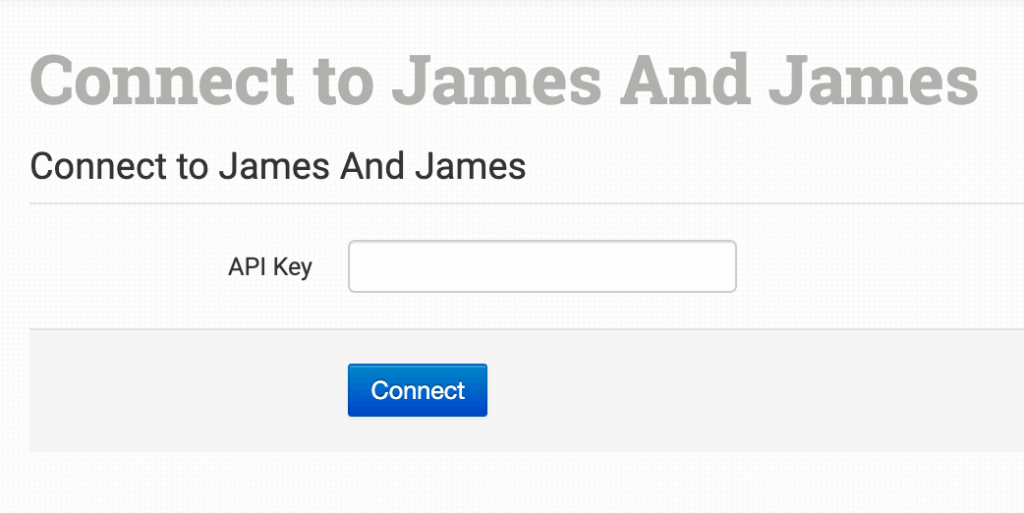Submit the form with Connect
The image size is (1024, 513).
417,390
